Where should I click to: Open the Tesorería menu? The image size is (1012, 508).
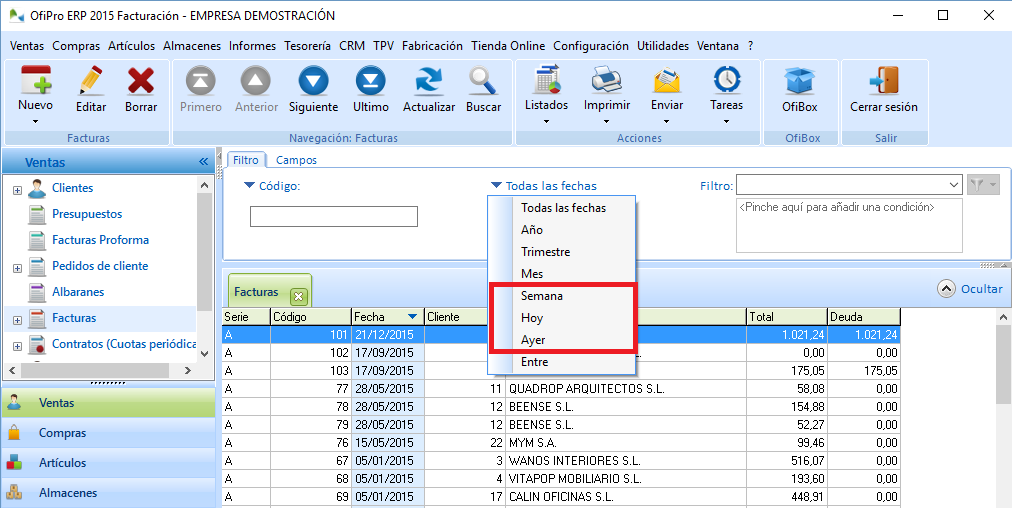307,46
